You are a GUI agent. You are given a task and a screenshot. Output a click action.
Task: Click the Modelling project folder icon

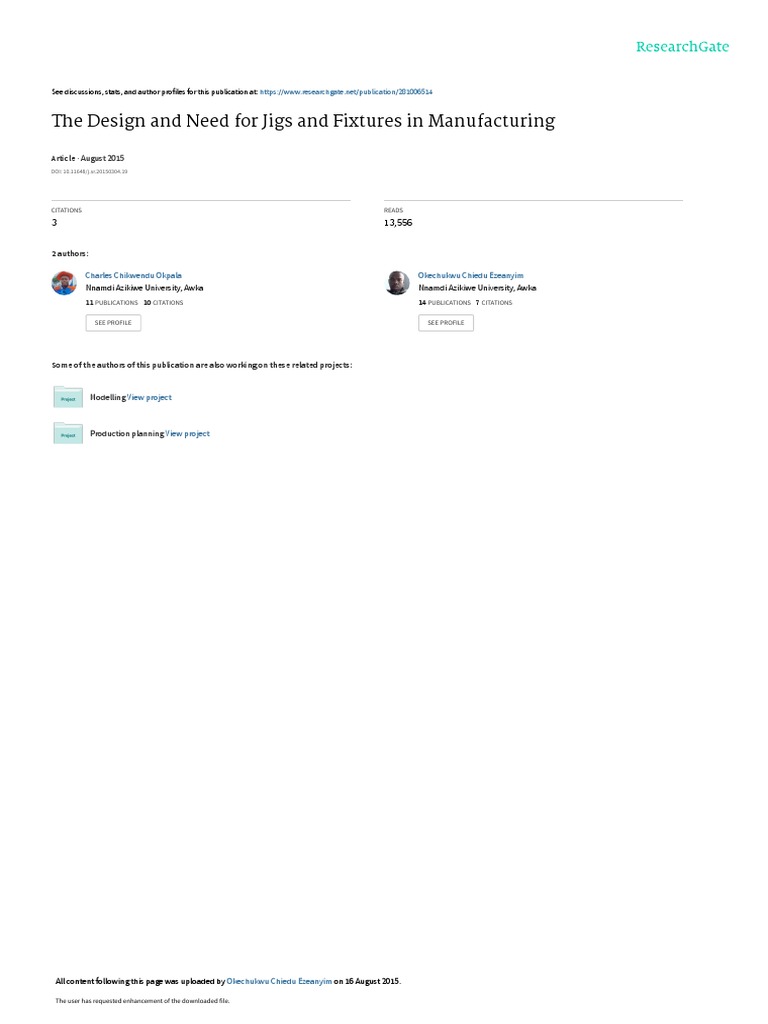click(x=68, y=397)
